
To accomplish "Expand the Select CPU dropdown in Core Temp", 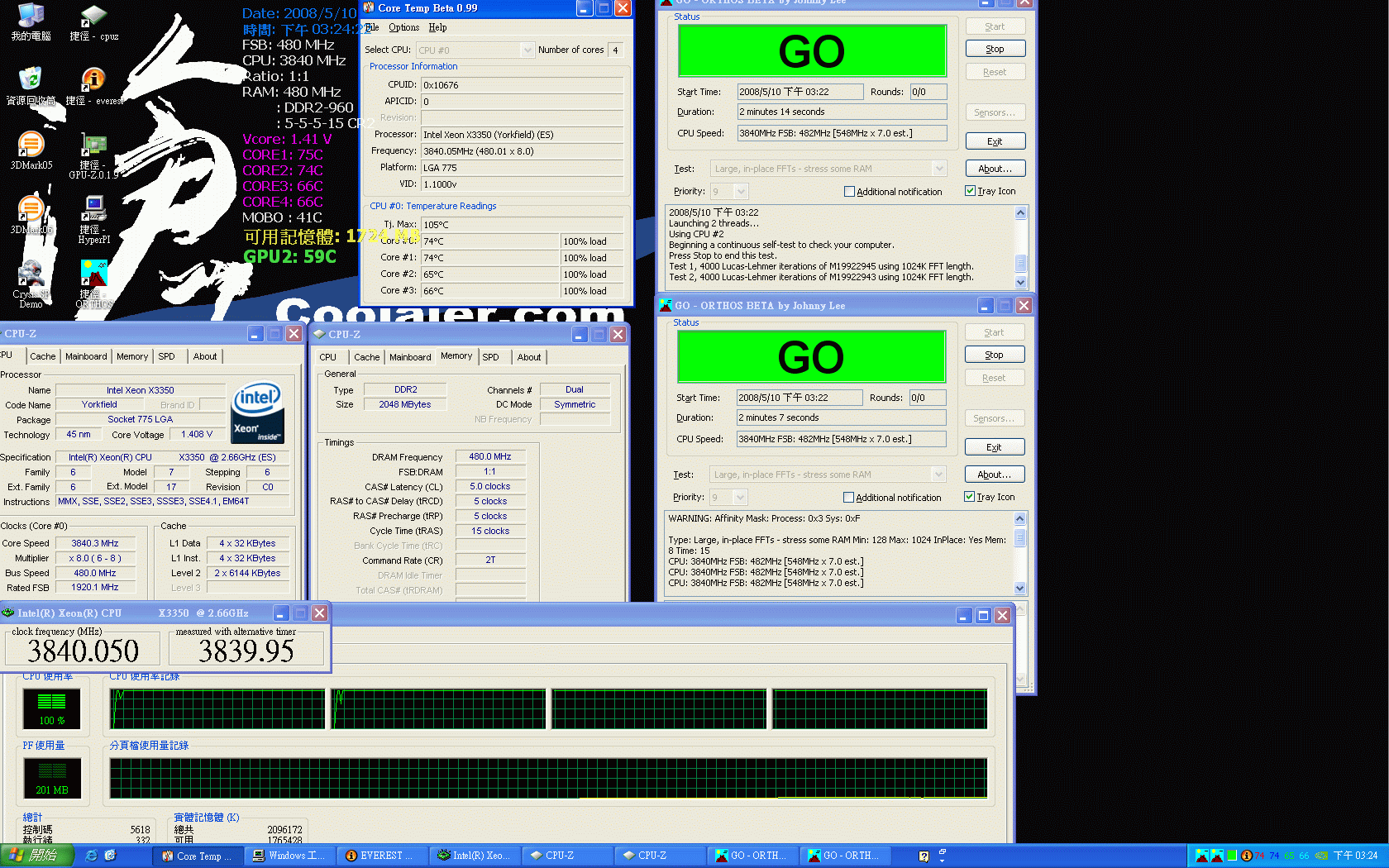I will [527, 50].
